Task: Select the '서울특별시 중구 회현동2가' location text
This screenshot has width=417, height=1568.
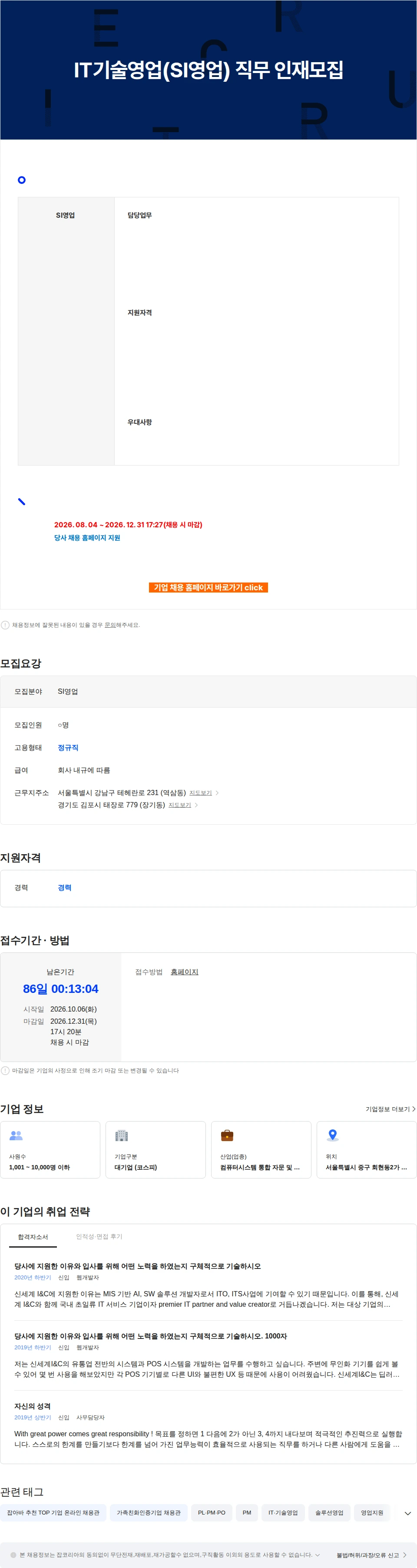Action: [366, 1168]
